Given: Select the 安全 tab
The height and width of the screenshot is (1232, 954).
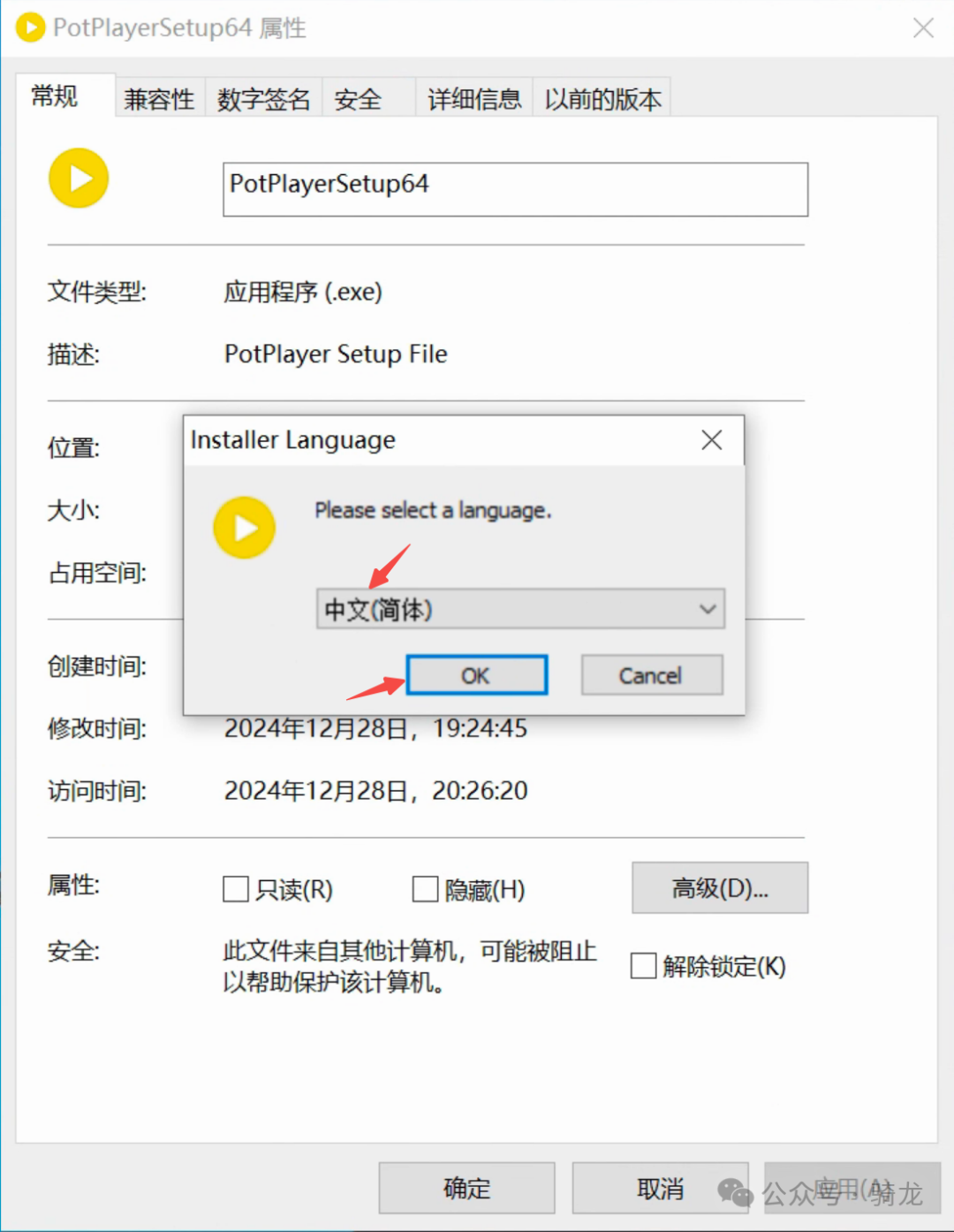Looking at the screenshot, I should coord(356,98).
